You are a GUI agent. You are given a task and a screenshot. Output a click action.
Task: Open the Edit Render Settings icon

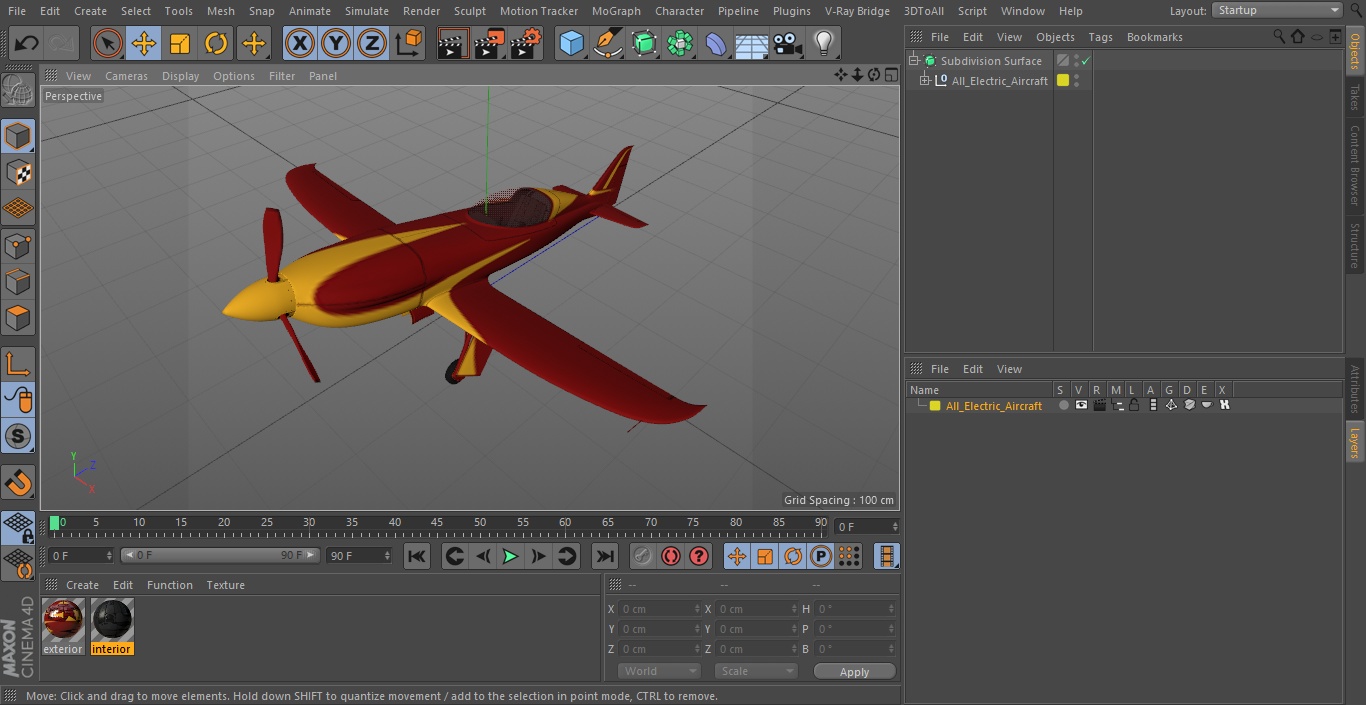526,43
